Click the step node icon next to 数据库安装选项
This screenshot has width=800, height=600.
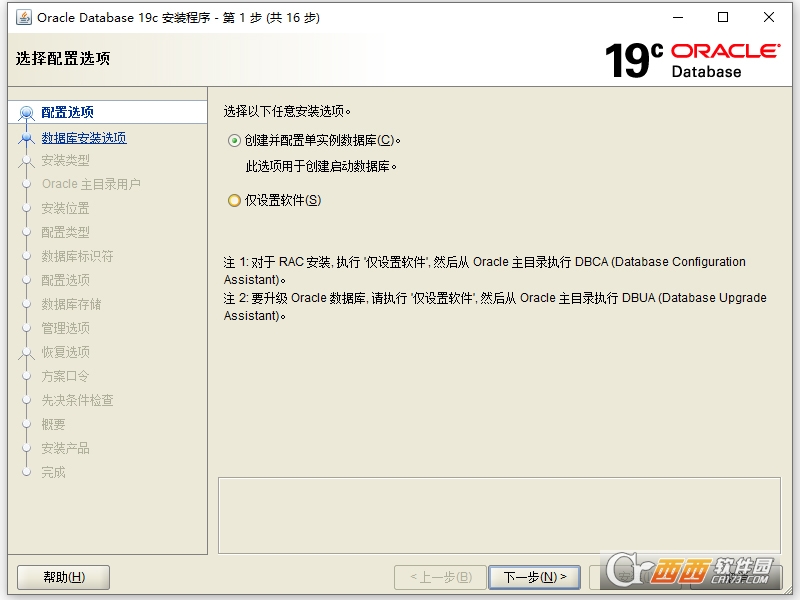click(26, 138)
